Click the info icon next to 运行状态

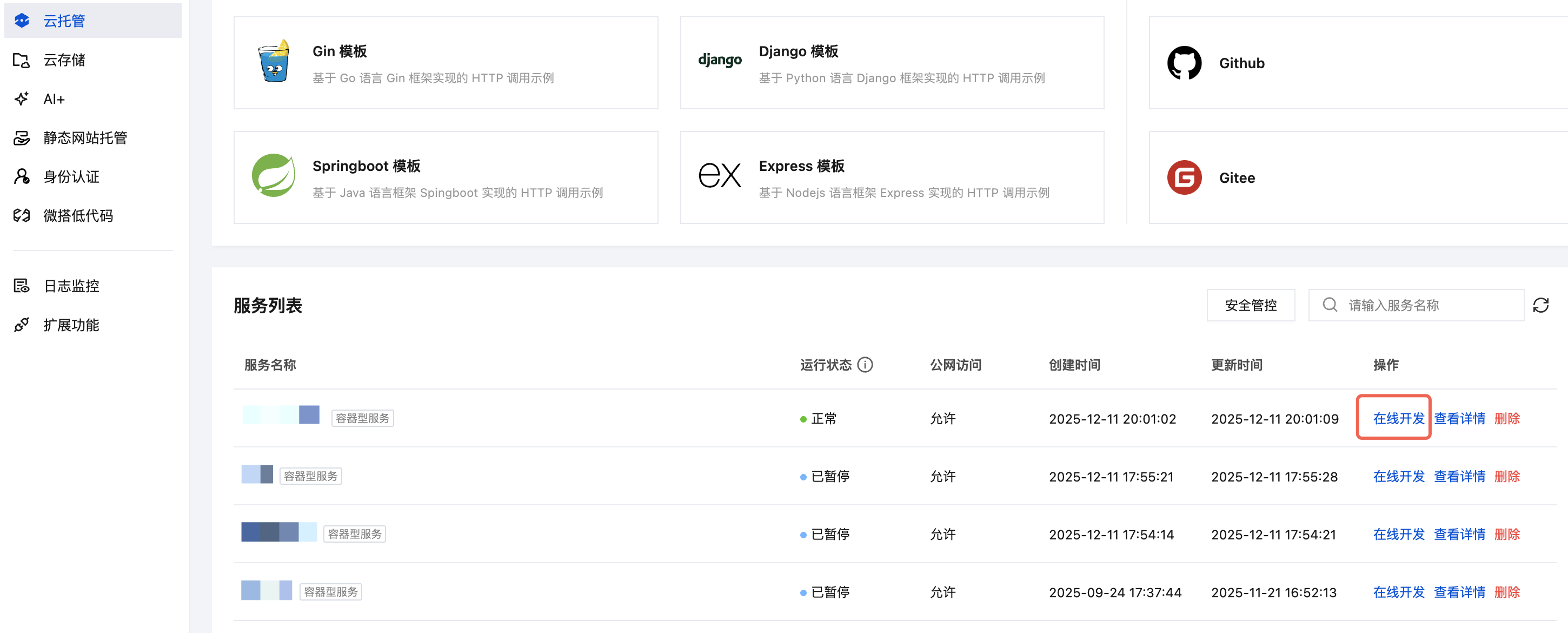865,364
